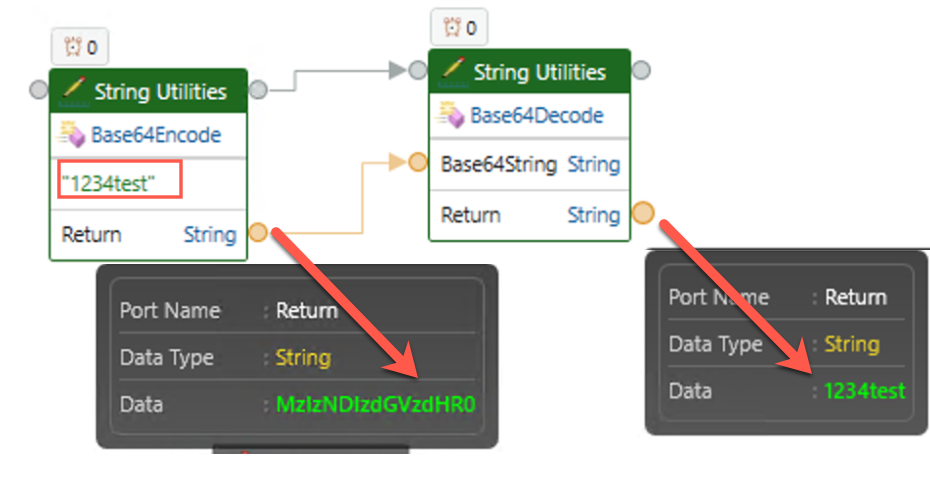Click the Return port name value in right tooltip
Image resolution: width=930 pixels, height=482 pixels.
(x=856, y=297)
